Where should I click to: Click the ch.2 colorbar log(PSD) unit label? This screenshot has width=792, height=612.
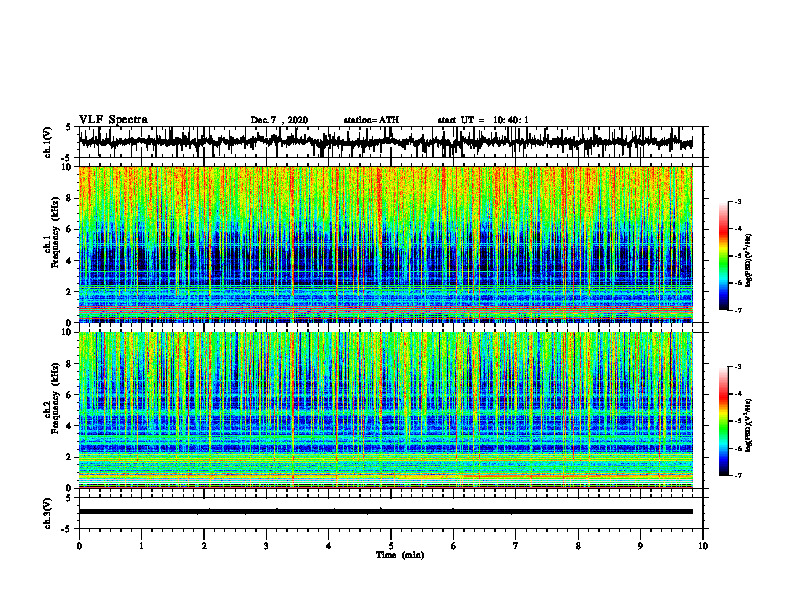click(749, 425)
